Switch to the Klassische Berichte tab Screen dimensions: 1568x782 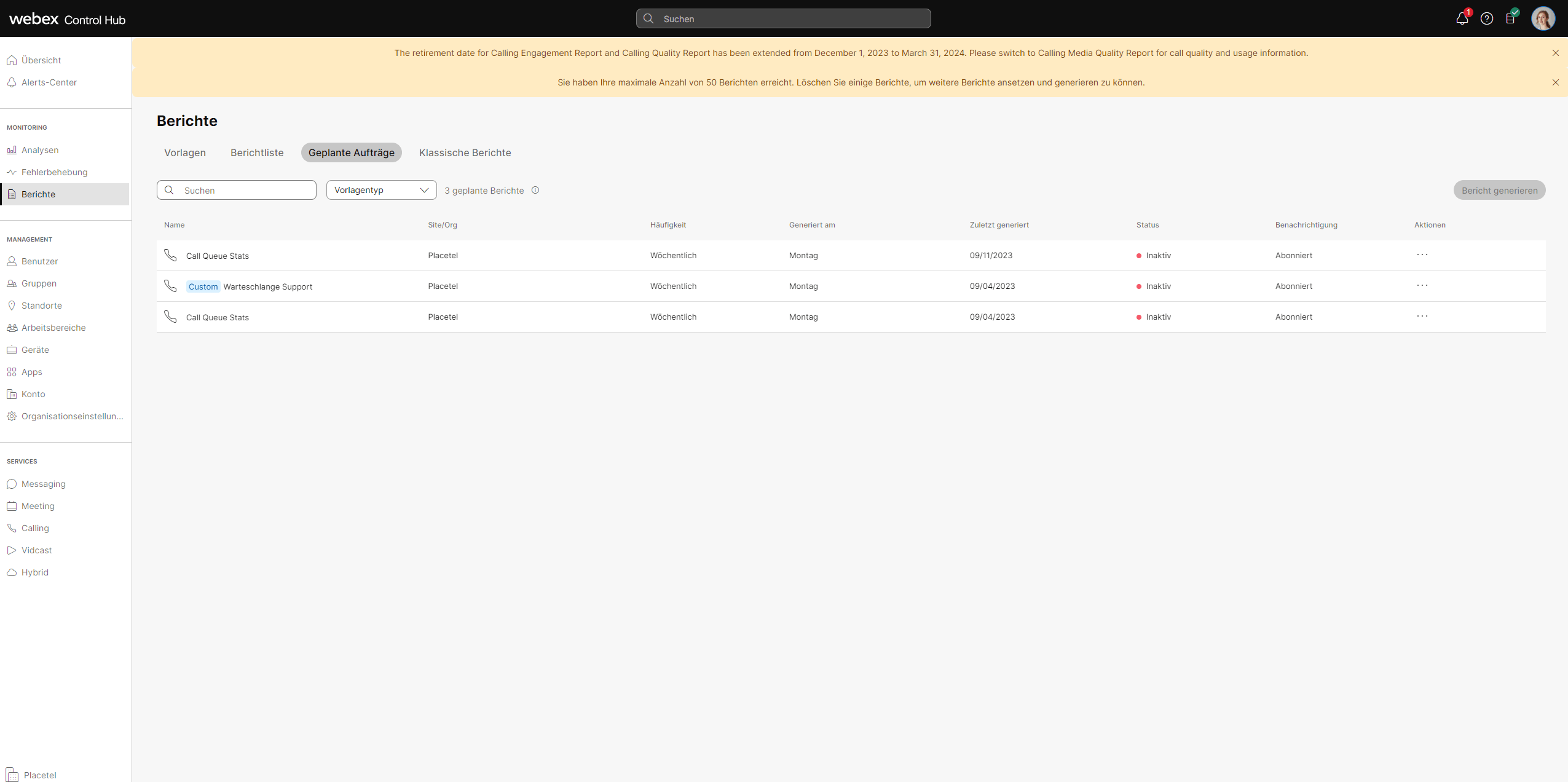click(x=465, y=152)
